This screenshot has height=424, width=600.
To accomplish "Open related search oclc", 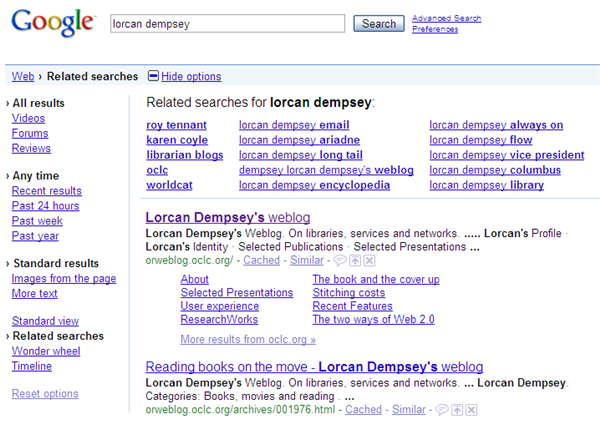I will 157,170.
